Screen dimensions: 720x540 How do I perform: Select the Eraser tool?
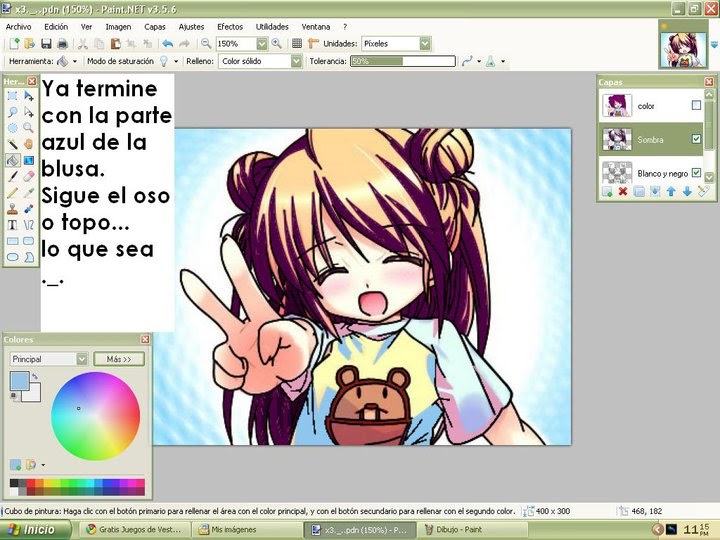[x=28, y=176]
